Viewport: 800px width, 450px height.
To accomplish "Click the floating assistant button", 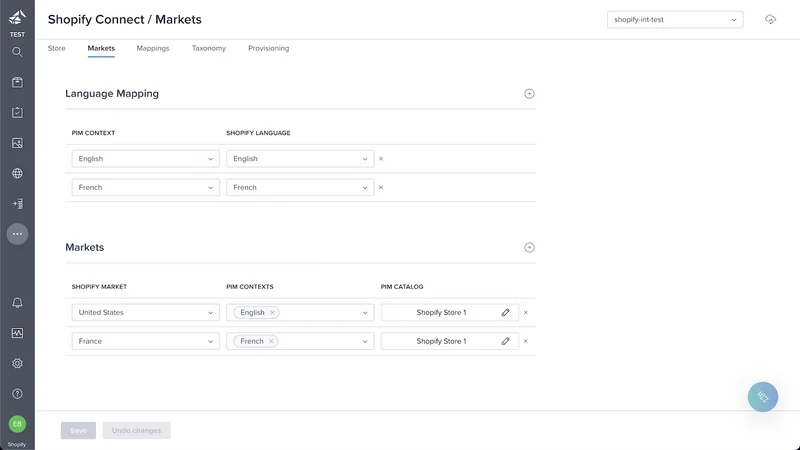I will pos(763,397).
